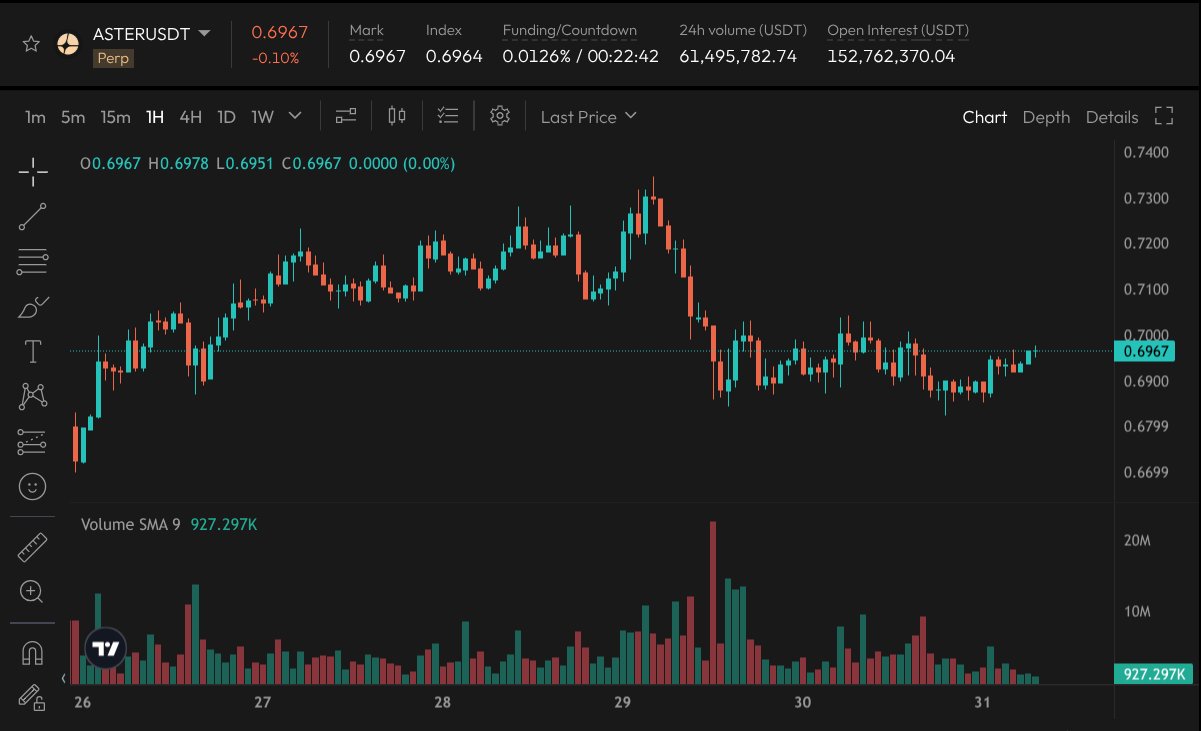Select the text annotation tool
The image size is (1201, 731).
33,351
